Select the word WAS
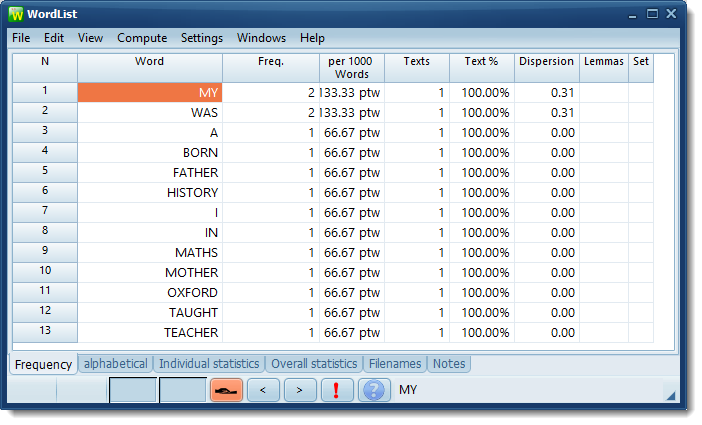 coord(150,113)
